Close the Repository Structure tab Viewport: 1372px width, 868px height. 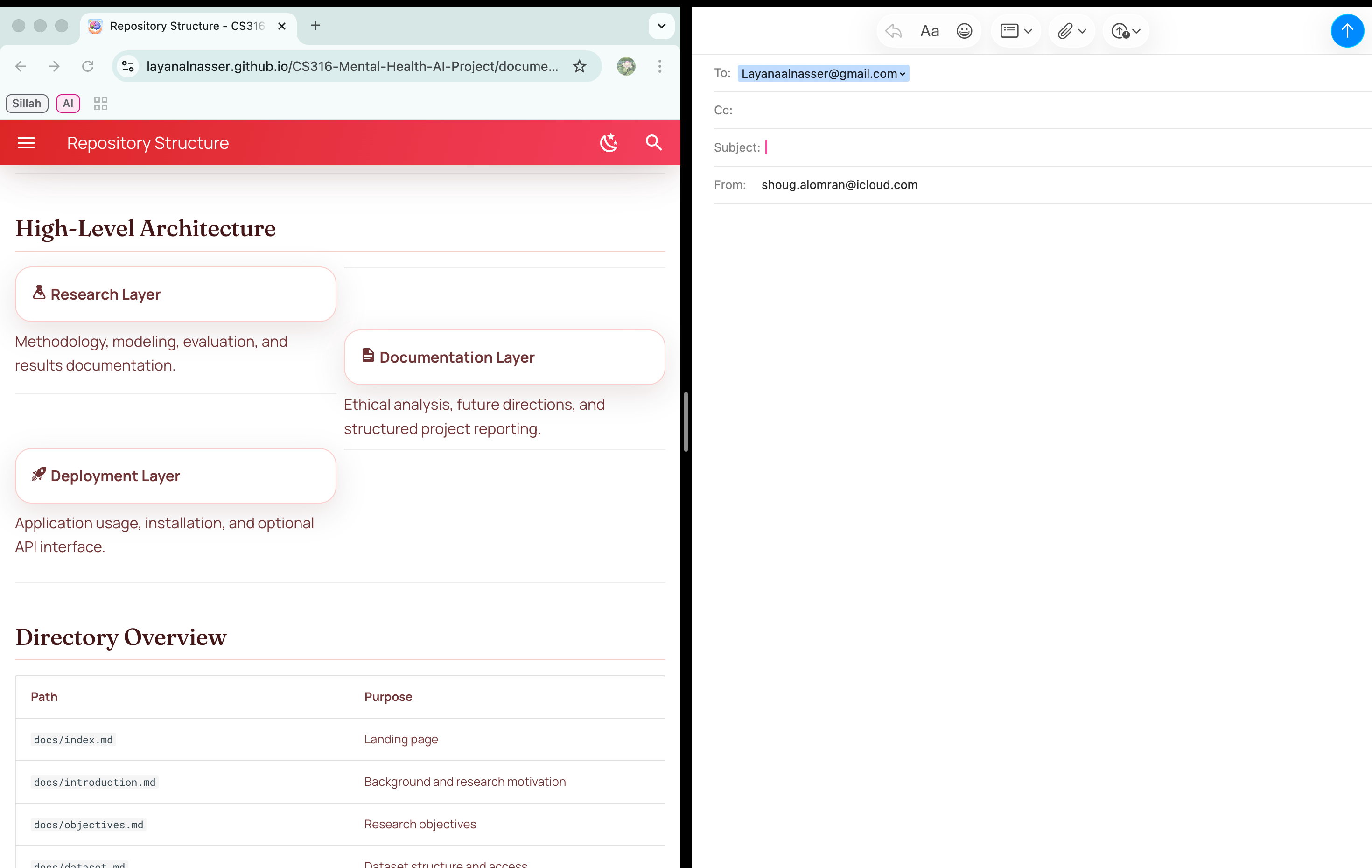[281, 26]
